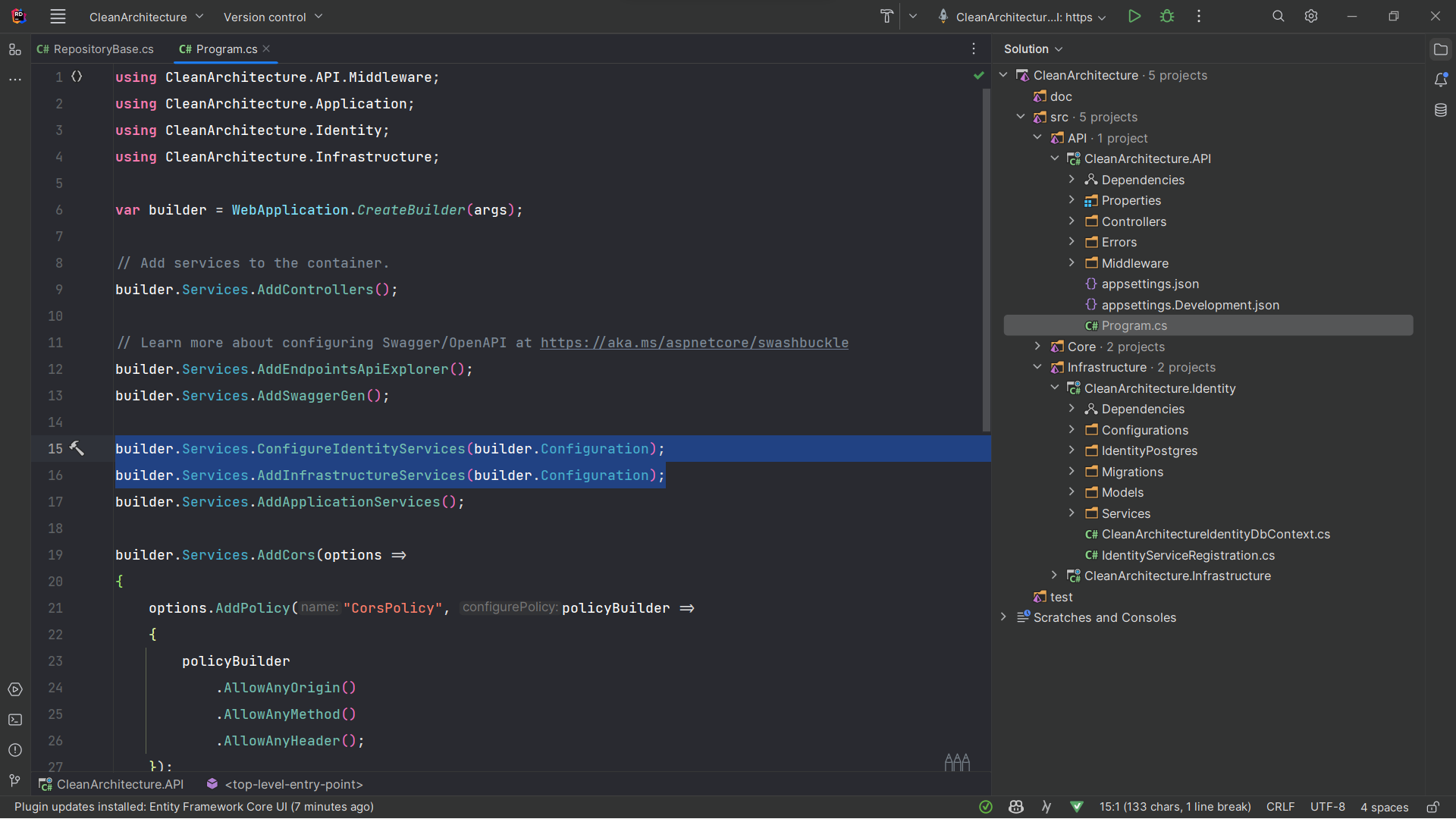Image resolution: width=1456 pixels, height=819 pixels.
Task: Open the Version control menu
Action: [272, 17]
